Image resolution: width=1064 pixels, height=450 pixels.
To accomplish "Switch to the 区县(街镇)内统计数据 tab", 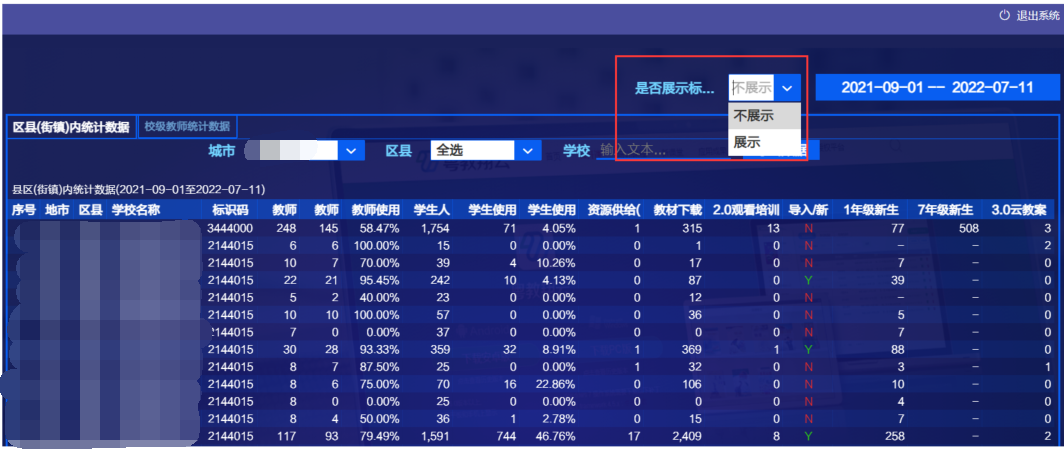I will tap(71, 127).
